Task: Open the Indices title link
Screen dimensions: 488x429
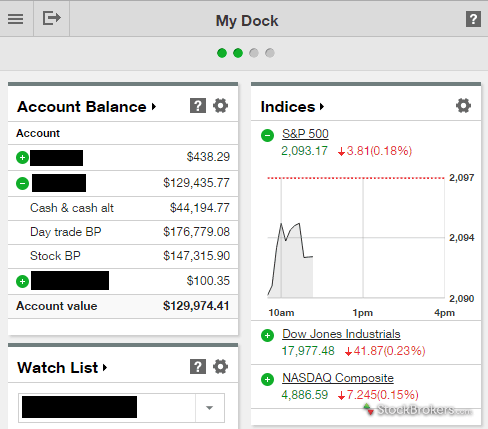Action: click(x=292, y=107)
